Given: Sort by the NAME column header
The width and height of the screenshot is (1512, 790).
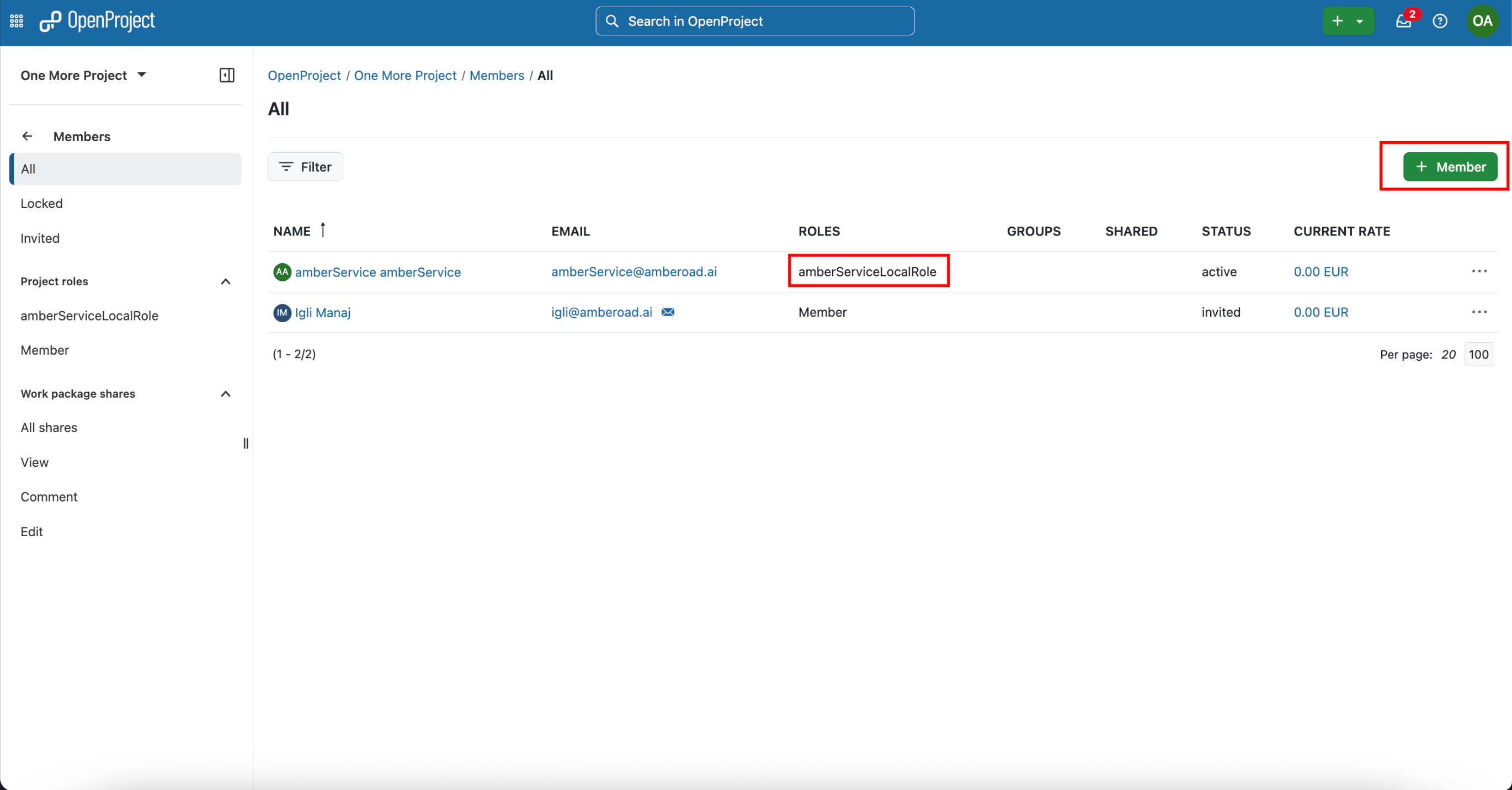Looking at the screenshot, I should [x=292, y=231].
